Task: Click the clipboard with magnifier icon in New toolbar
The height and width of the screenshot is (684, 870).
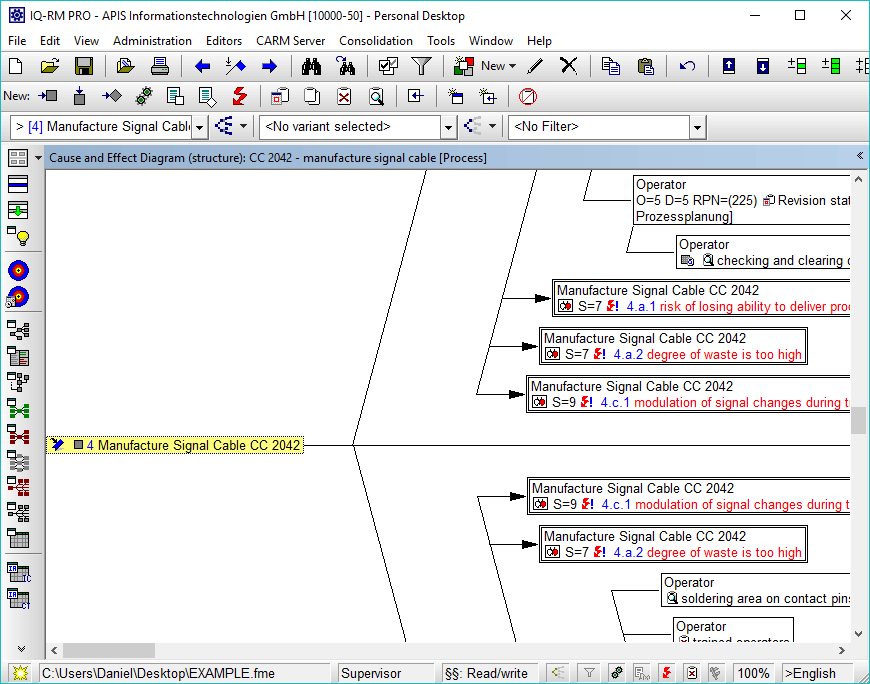Action: tap(376, 97)
